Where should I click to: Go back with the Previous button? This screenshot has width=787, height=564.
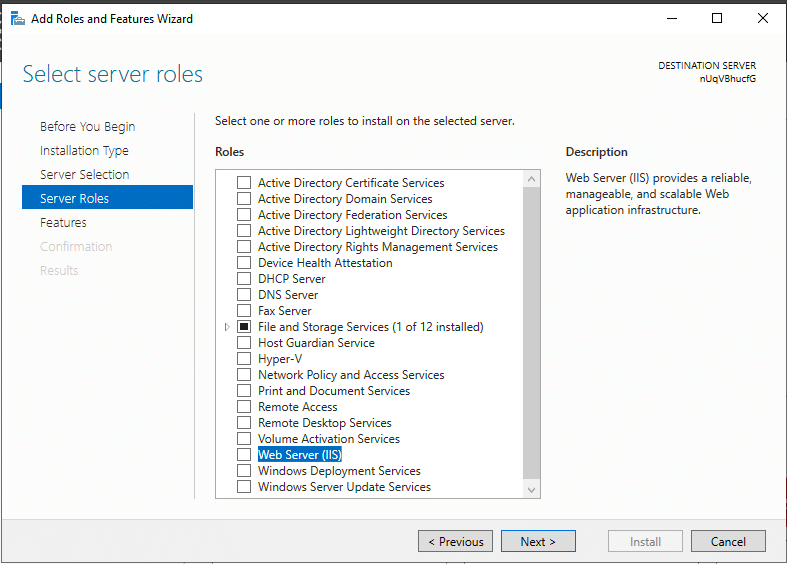click(455, 541)
